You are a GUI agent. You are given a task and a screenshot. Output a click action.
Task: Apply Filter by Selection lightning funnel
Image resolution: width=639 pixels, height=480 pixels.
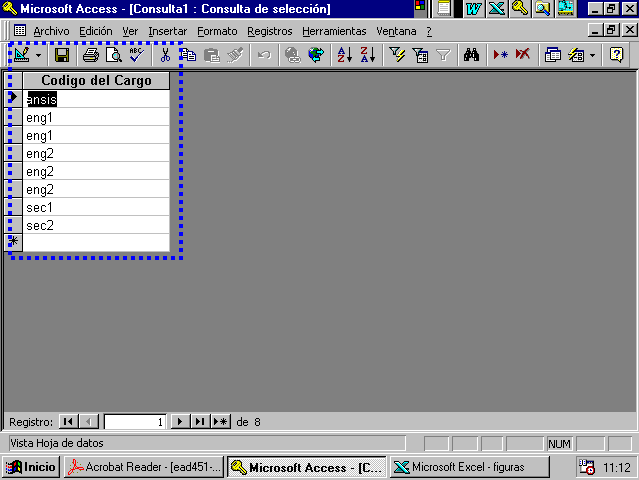click(397, 55)
